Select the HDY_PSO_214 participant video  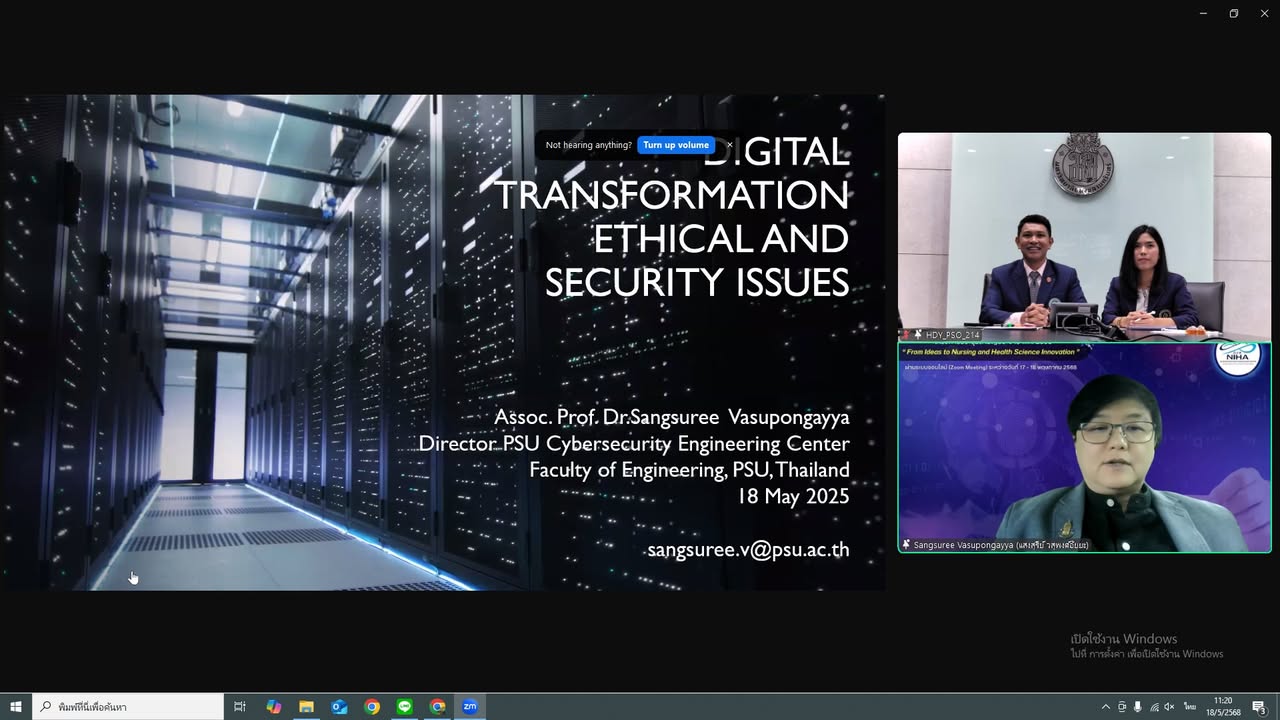click(1084, 237)
